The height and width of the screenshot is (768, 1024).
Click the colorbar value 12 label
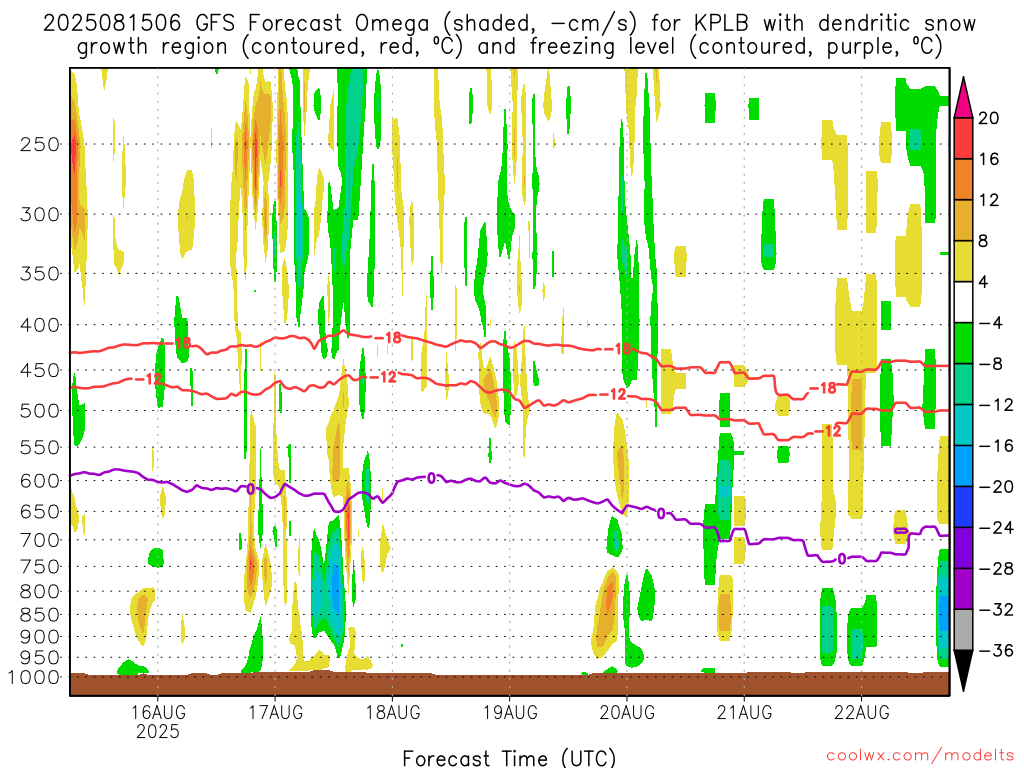(989, 200)
